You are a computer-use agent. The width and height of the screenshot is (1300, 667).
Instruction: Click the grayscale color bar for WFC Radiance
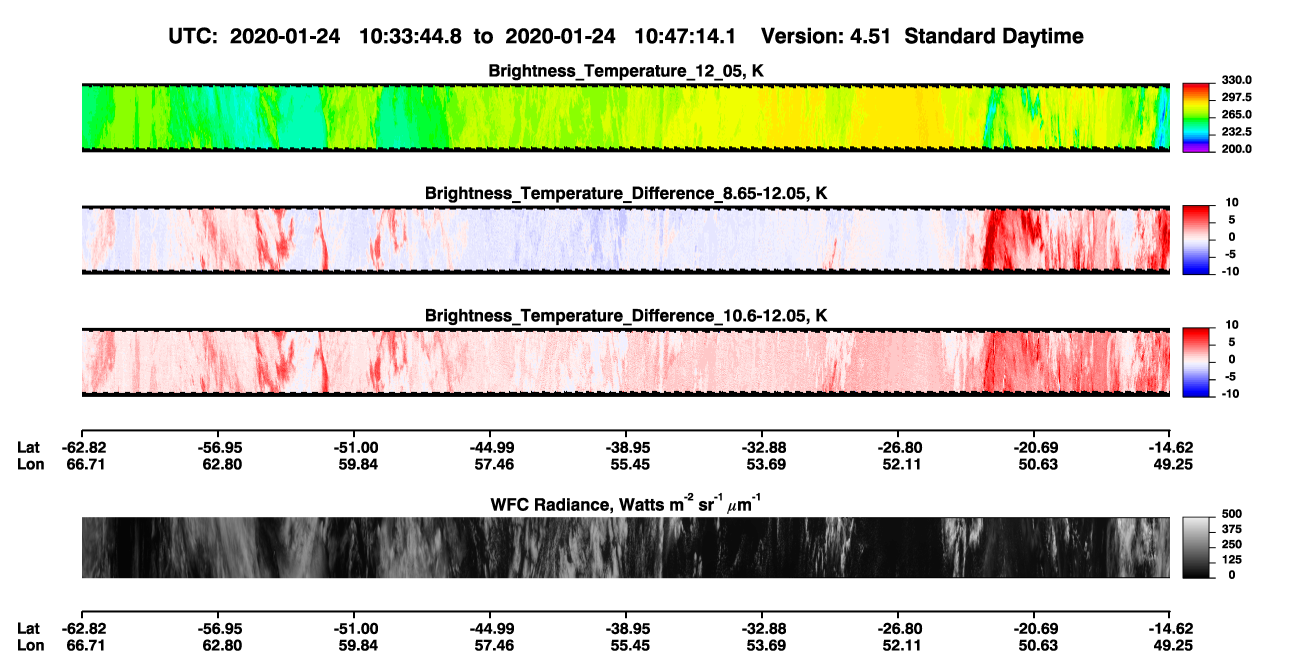point(1197,548)
